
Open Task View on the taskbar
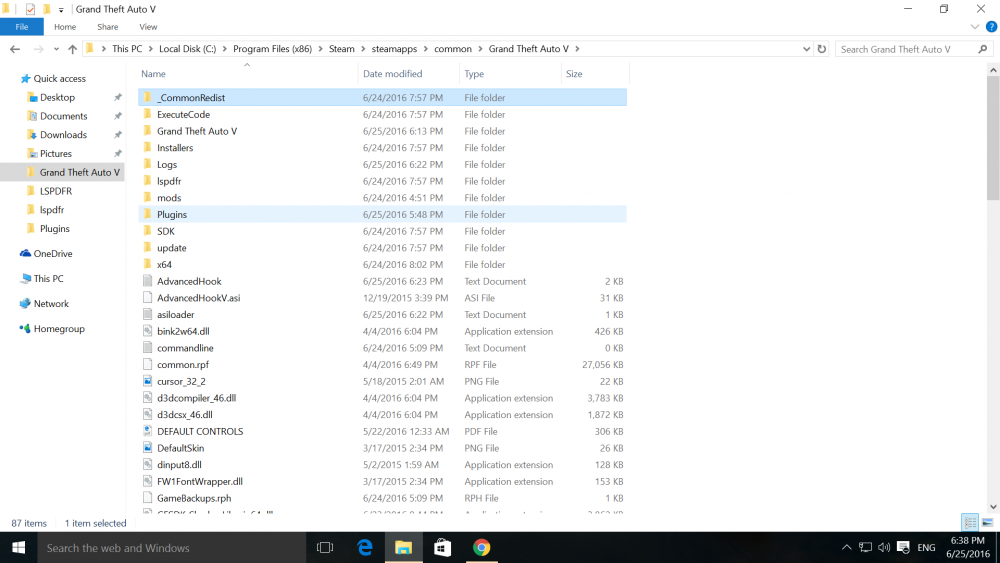pyautogui.click(x=325, y=548)
